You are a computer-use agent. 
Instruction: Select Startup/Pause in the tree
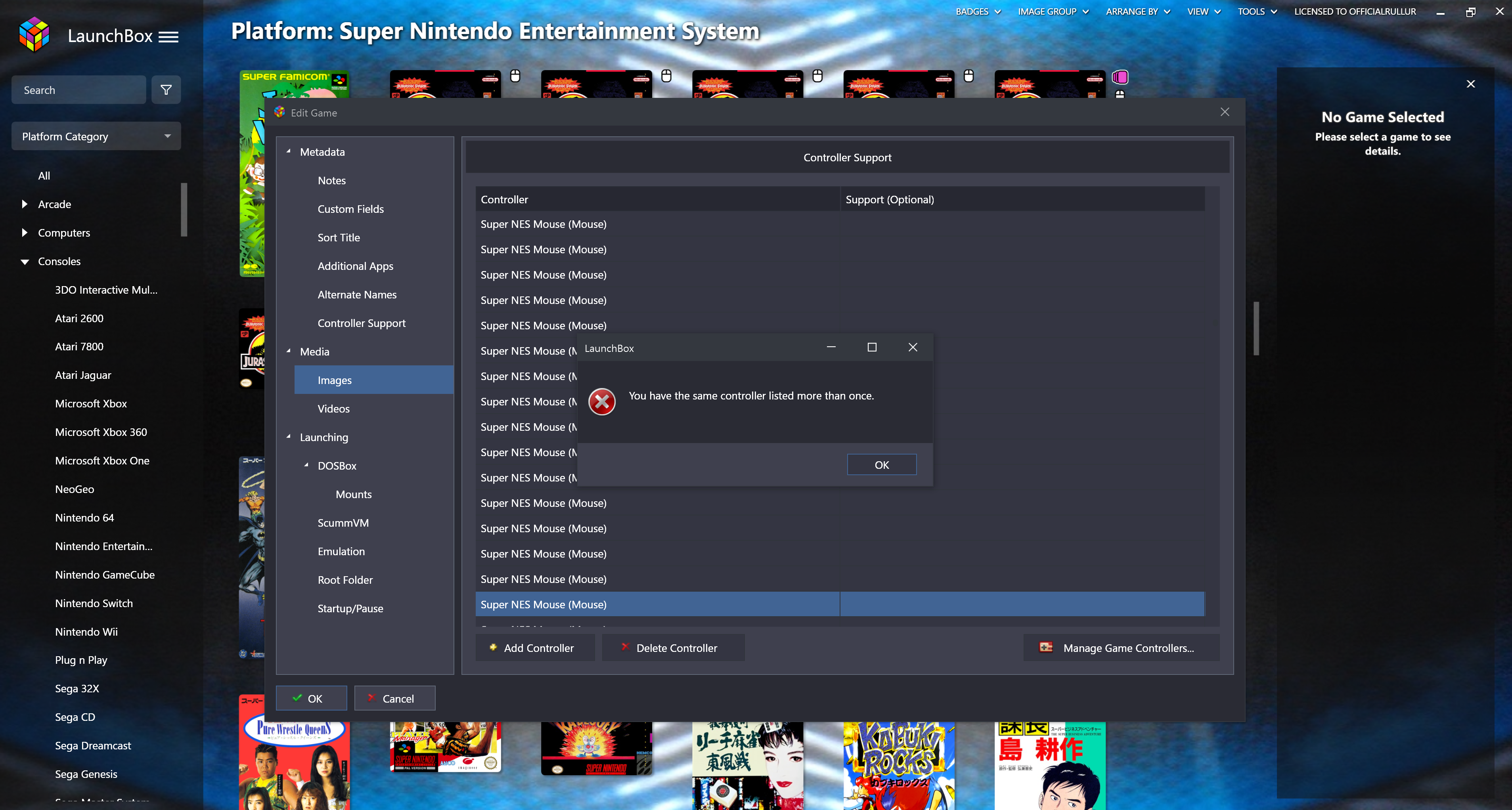[350, 608]
